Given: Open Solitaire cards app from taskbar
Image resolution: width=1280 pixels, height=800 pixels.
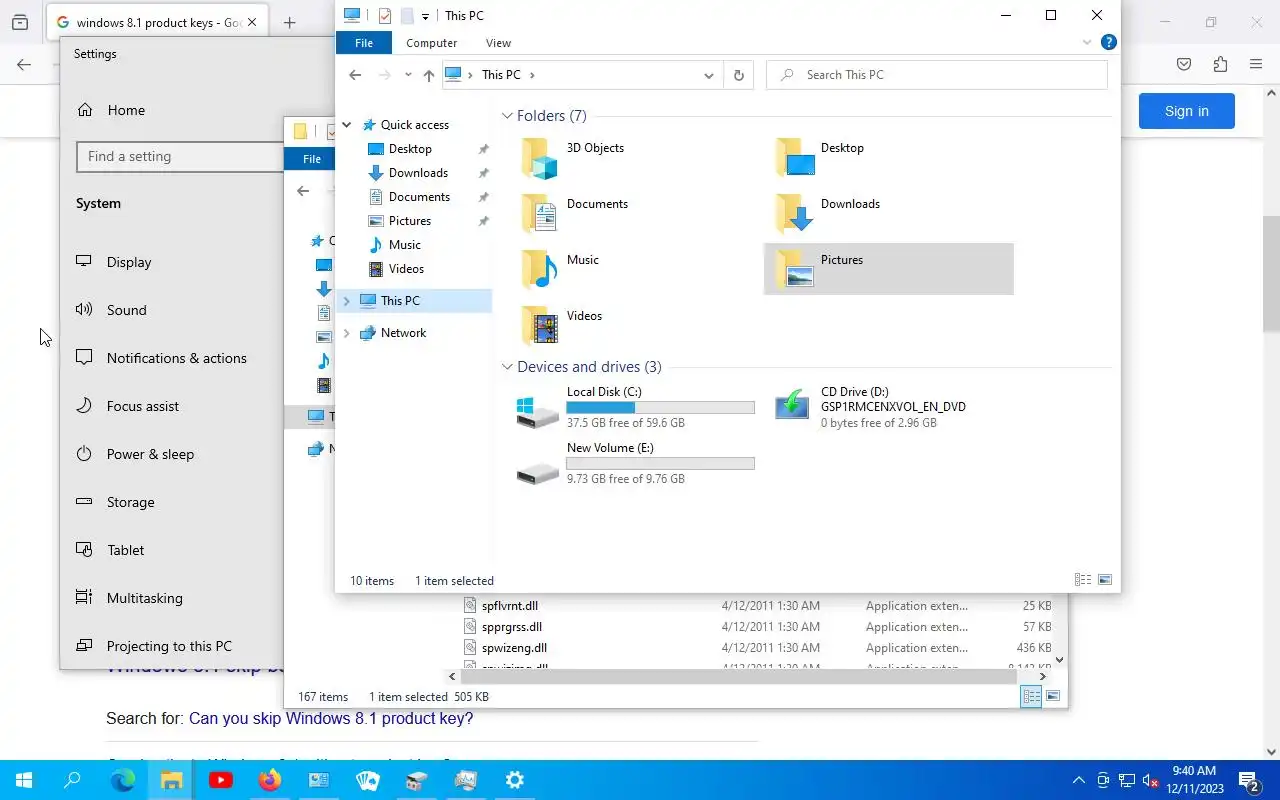Looking at the screenshot, I should pos(368,780).
